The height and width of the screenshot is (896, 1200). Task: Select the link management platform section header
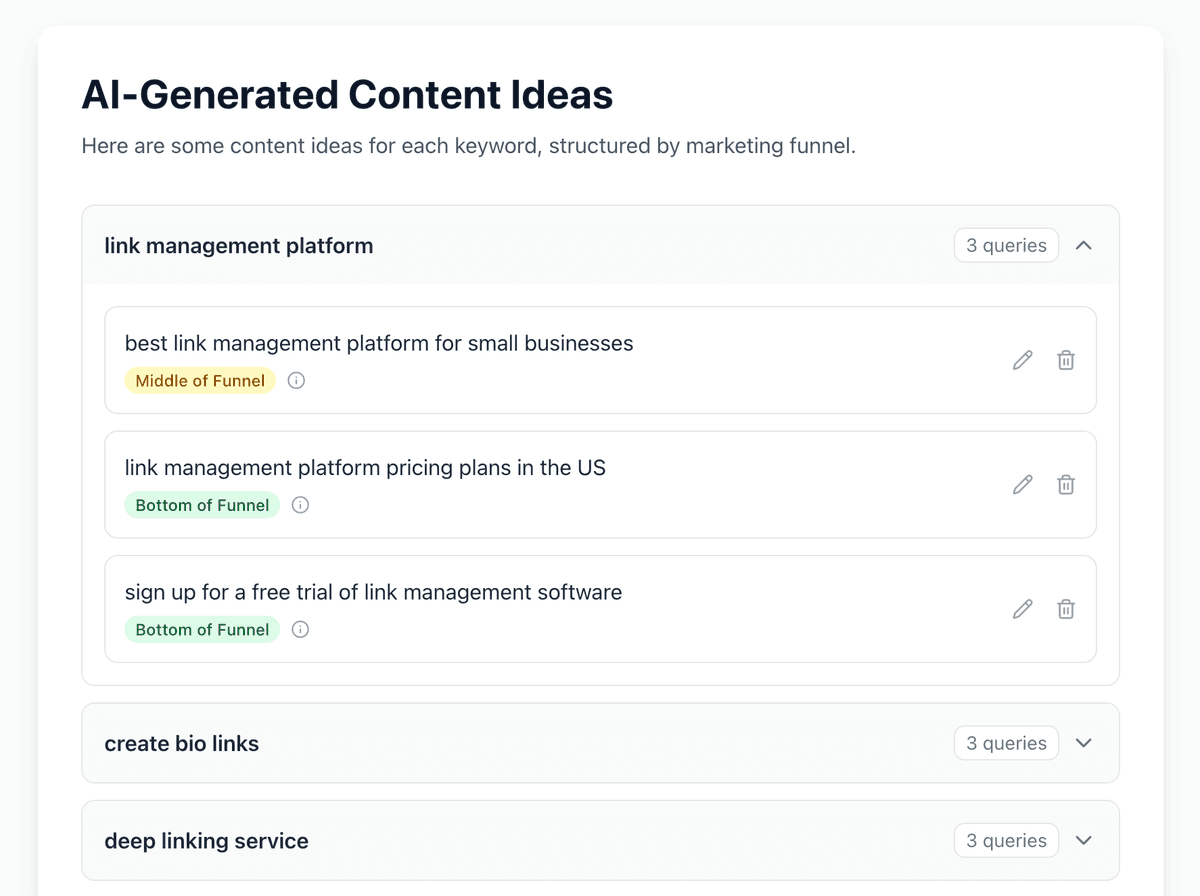pos(238,245)
